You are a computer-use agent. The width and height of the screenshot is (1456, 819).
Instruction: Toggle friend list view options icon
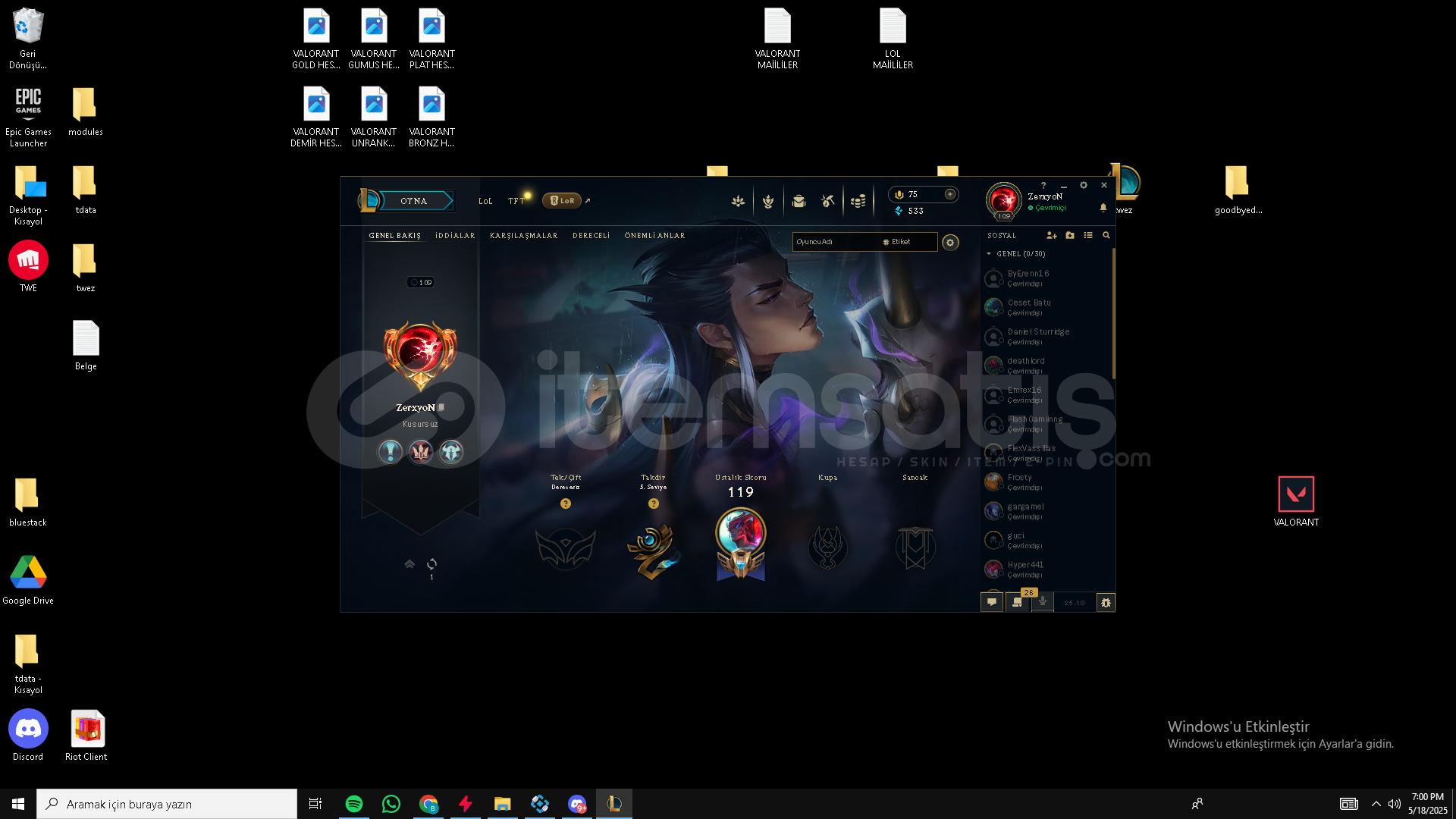(1088, 236)
